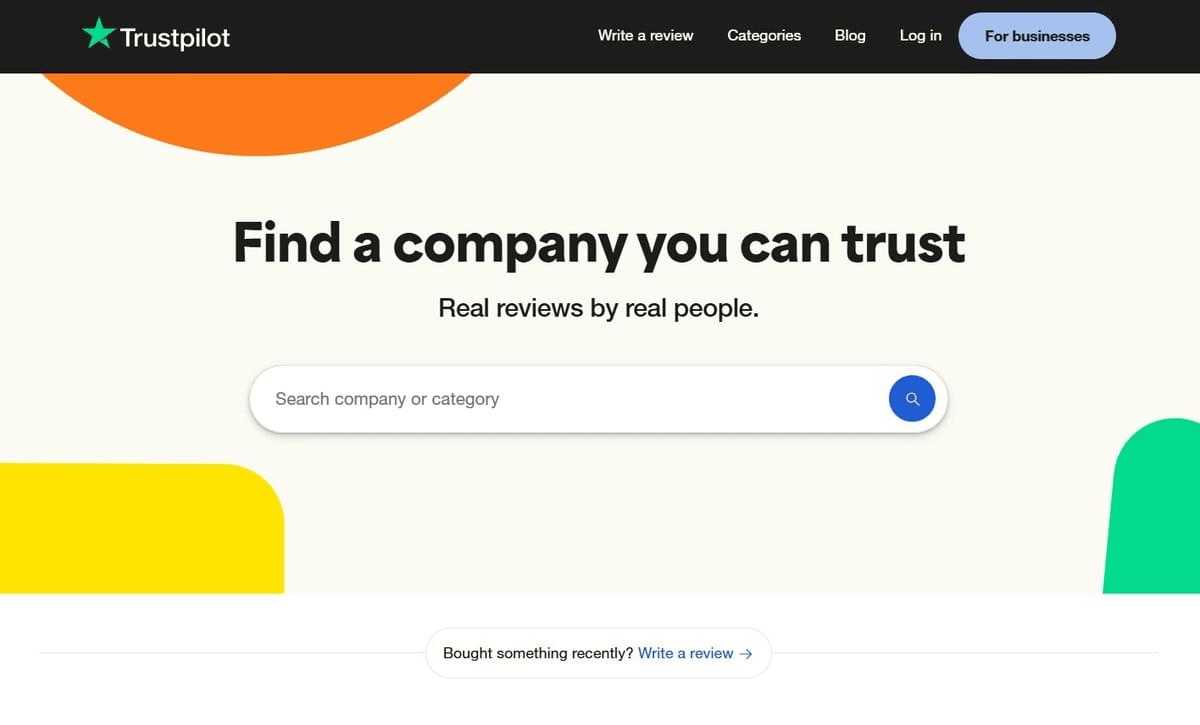1200x725 pixels.
Task: Click the green Trustpilot star logo
Action: point(98,34)
